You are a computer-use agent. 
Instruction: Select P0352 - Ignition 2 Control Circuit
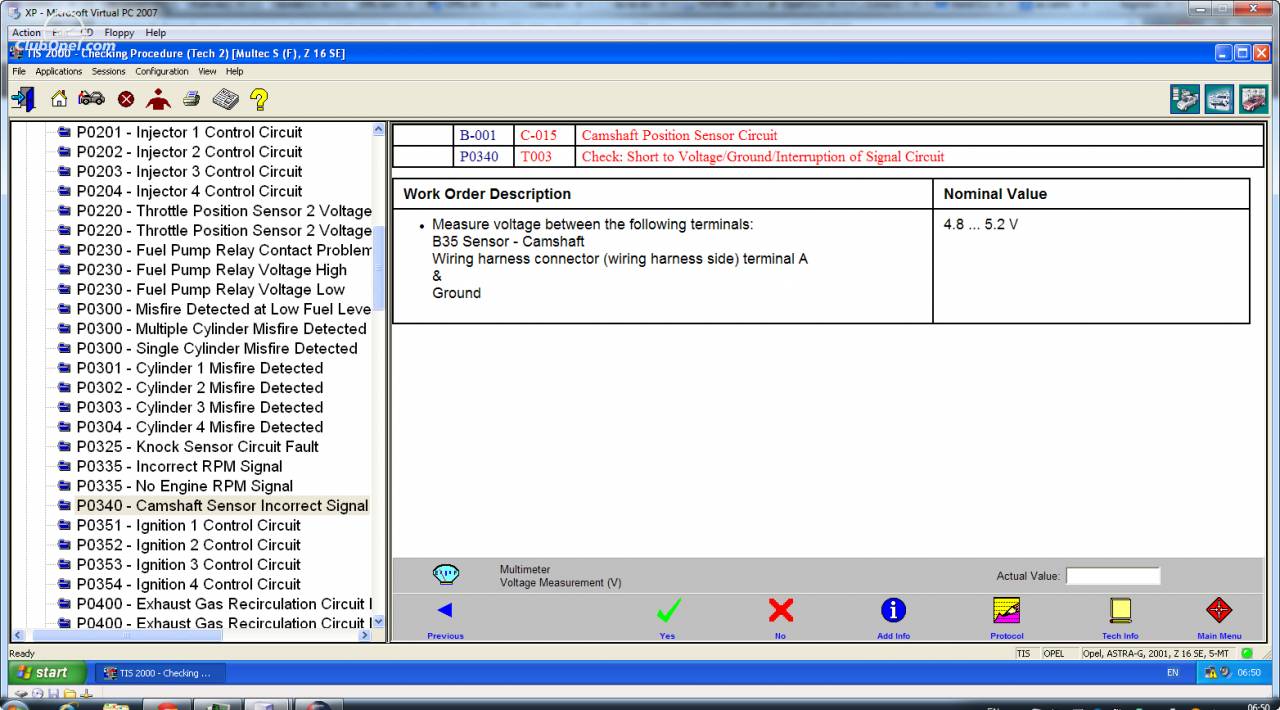189,545
